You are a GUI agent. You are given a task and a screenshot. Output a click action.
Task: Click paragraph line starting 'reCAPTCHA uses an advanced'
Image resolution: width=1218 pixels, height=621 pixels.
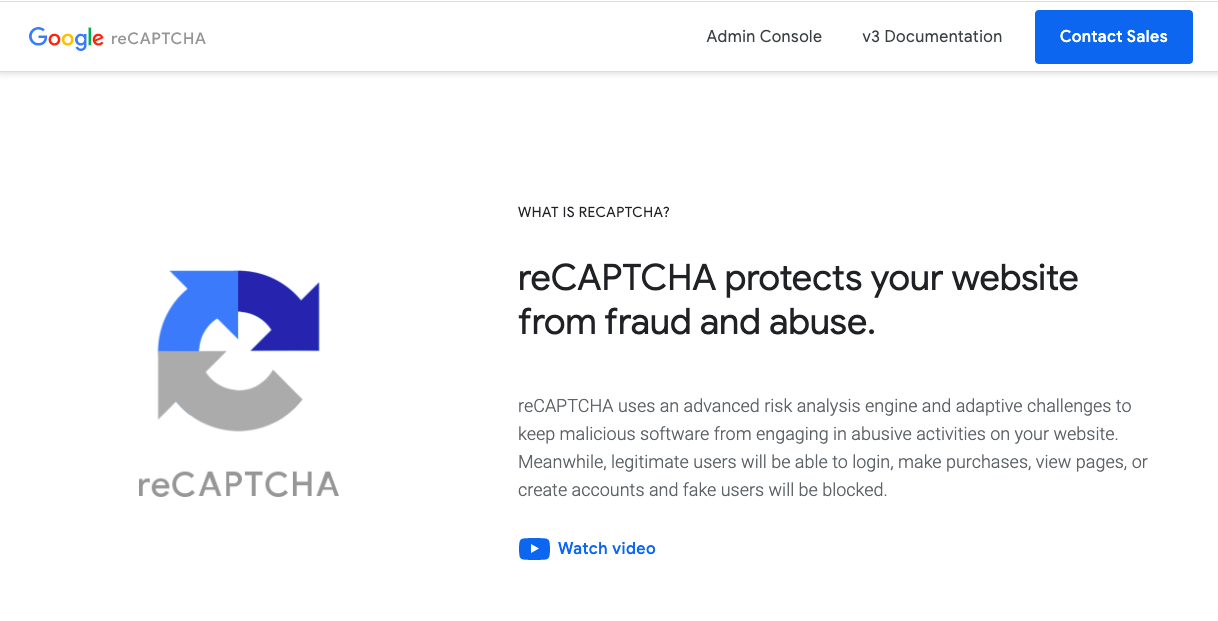coord(825,406)
